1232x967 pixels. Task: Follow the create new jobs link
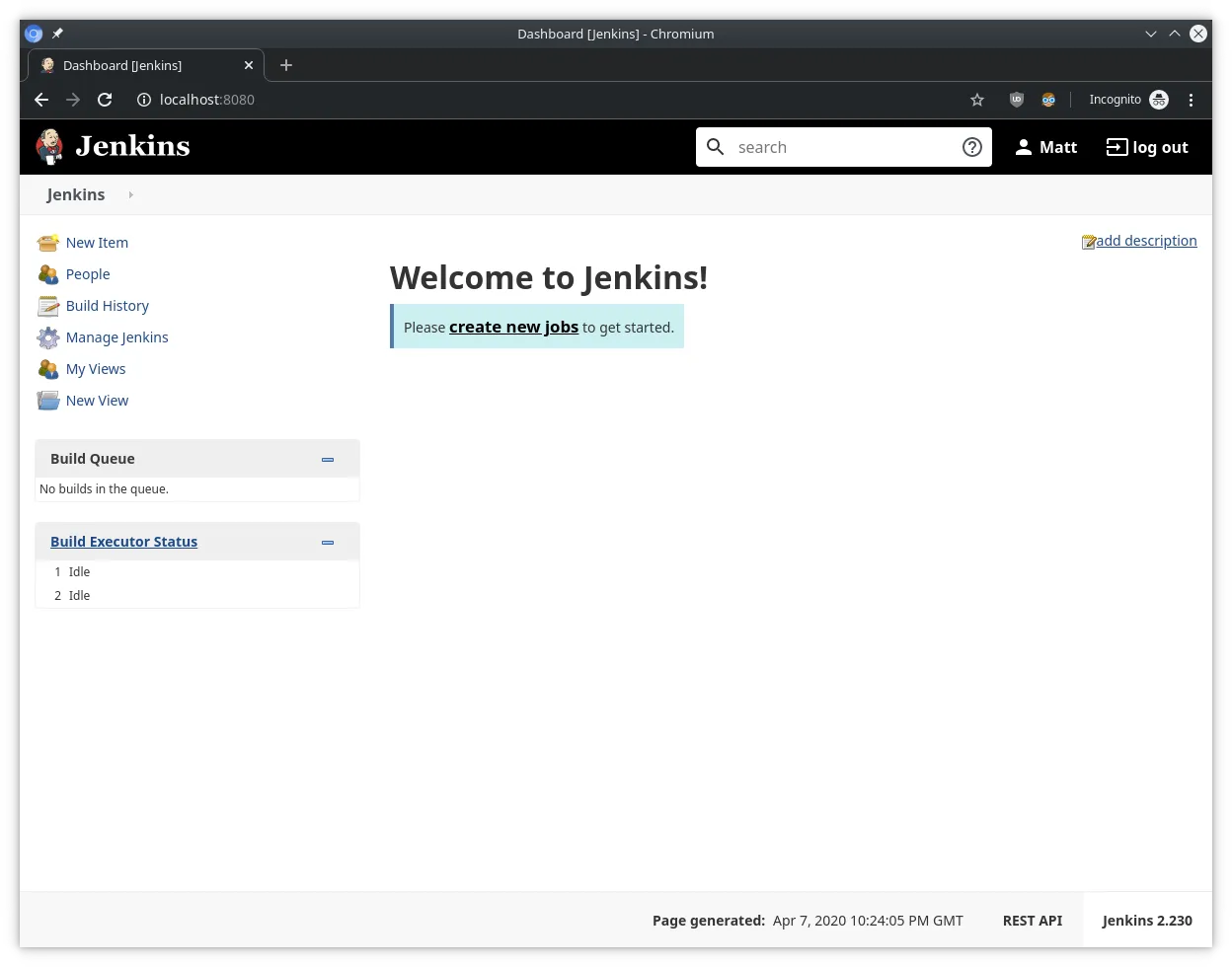(513, 327)
